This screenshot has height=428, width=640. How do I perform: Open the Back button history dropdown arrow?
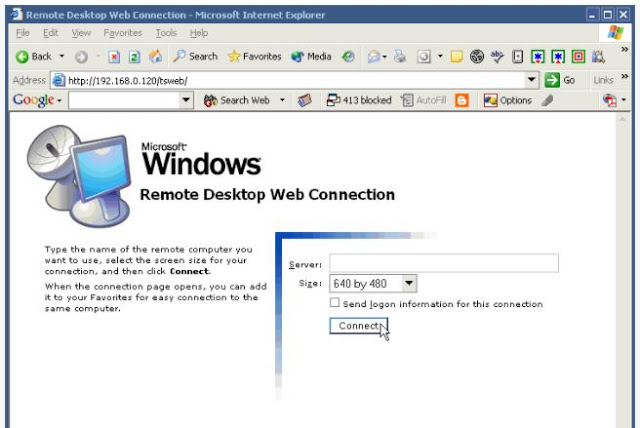point(62,56)
